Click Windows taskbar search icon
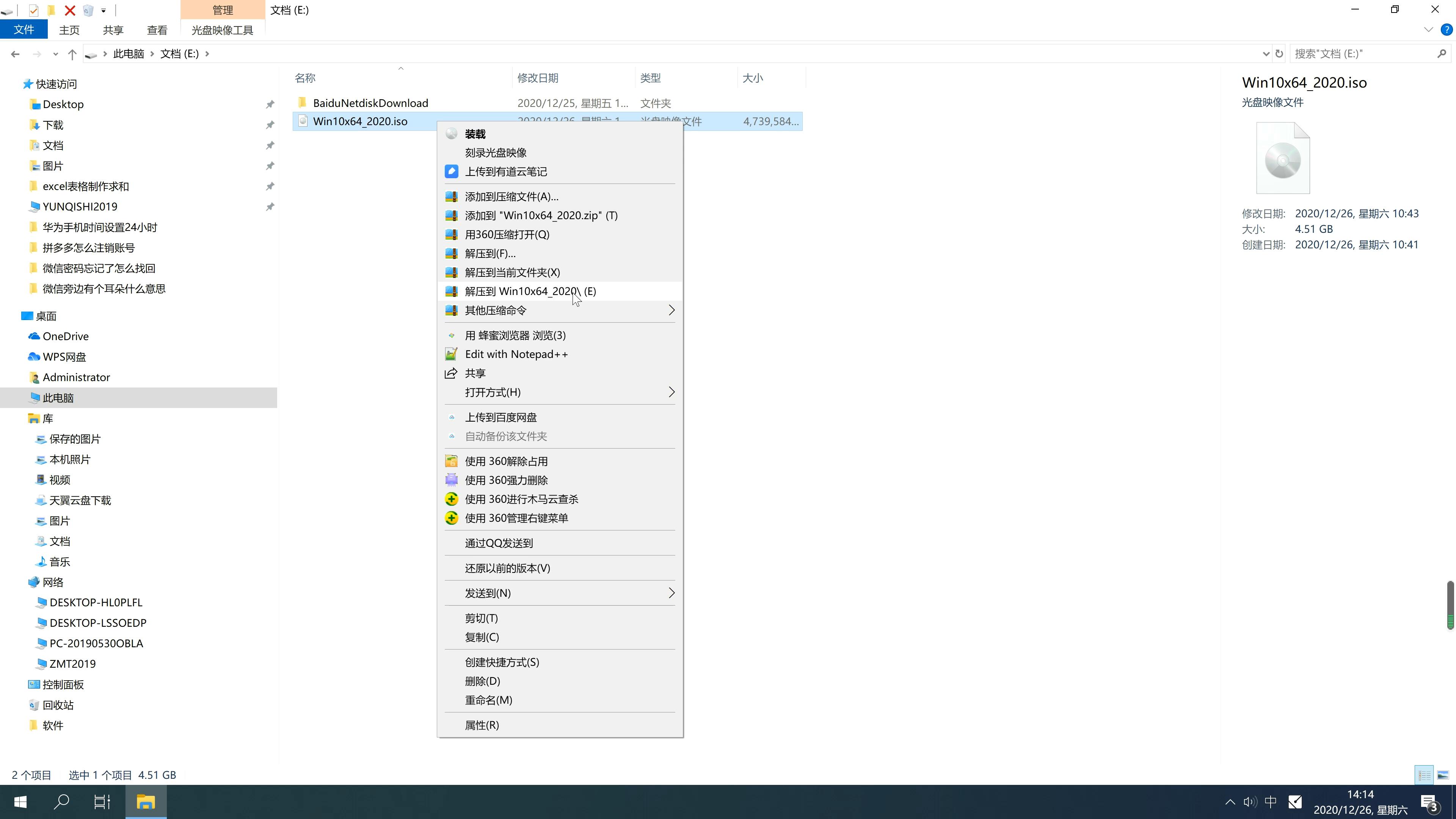The height and width of the screenshot is (819, 1456). (62, 802)
